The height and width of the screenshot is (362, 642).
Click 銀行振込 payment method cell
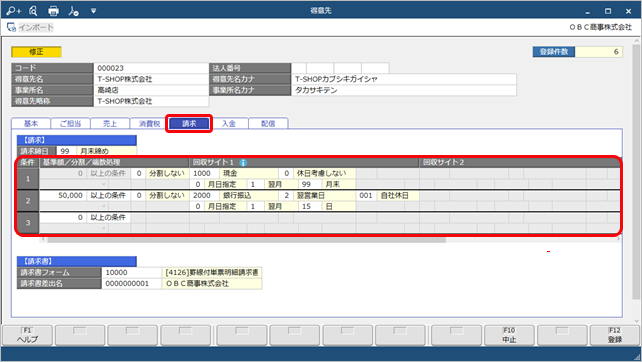coord(249,195)
